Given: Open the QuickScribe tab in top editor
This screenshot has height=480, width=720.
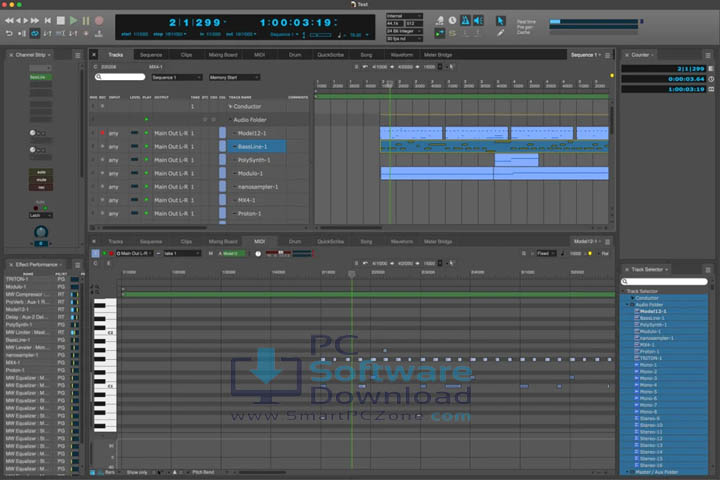Looking at the screenshot, I should click(x=330, y=55).
